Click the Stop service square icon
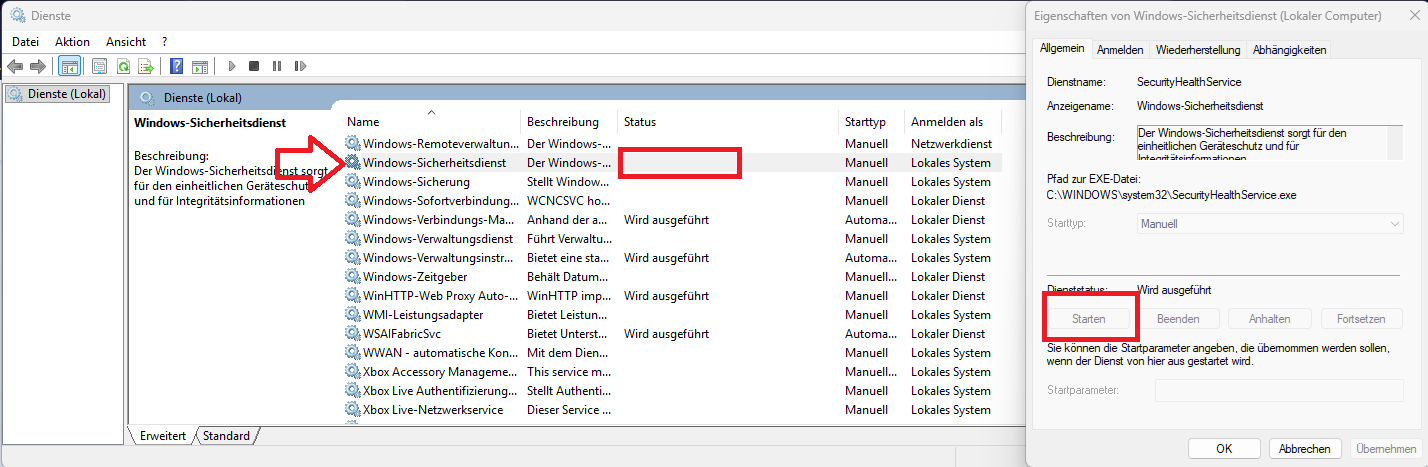 pyautogui.click(x=254, y=66)
